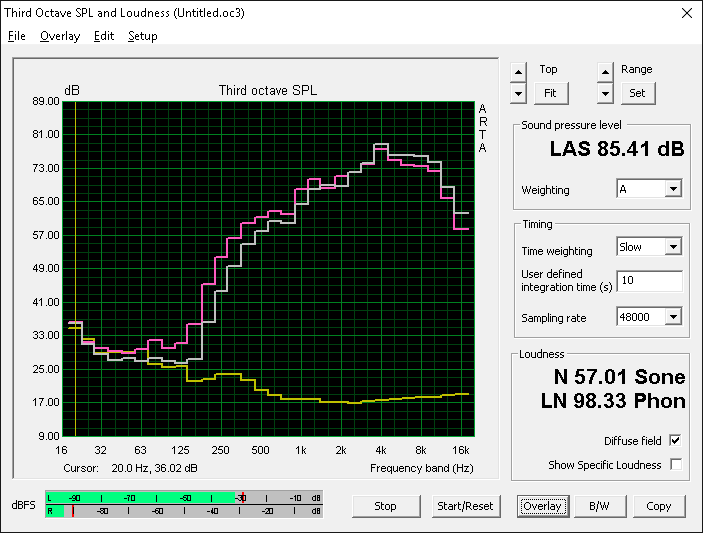Open the Overlay menu

coord(60,36)
